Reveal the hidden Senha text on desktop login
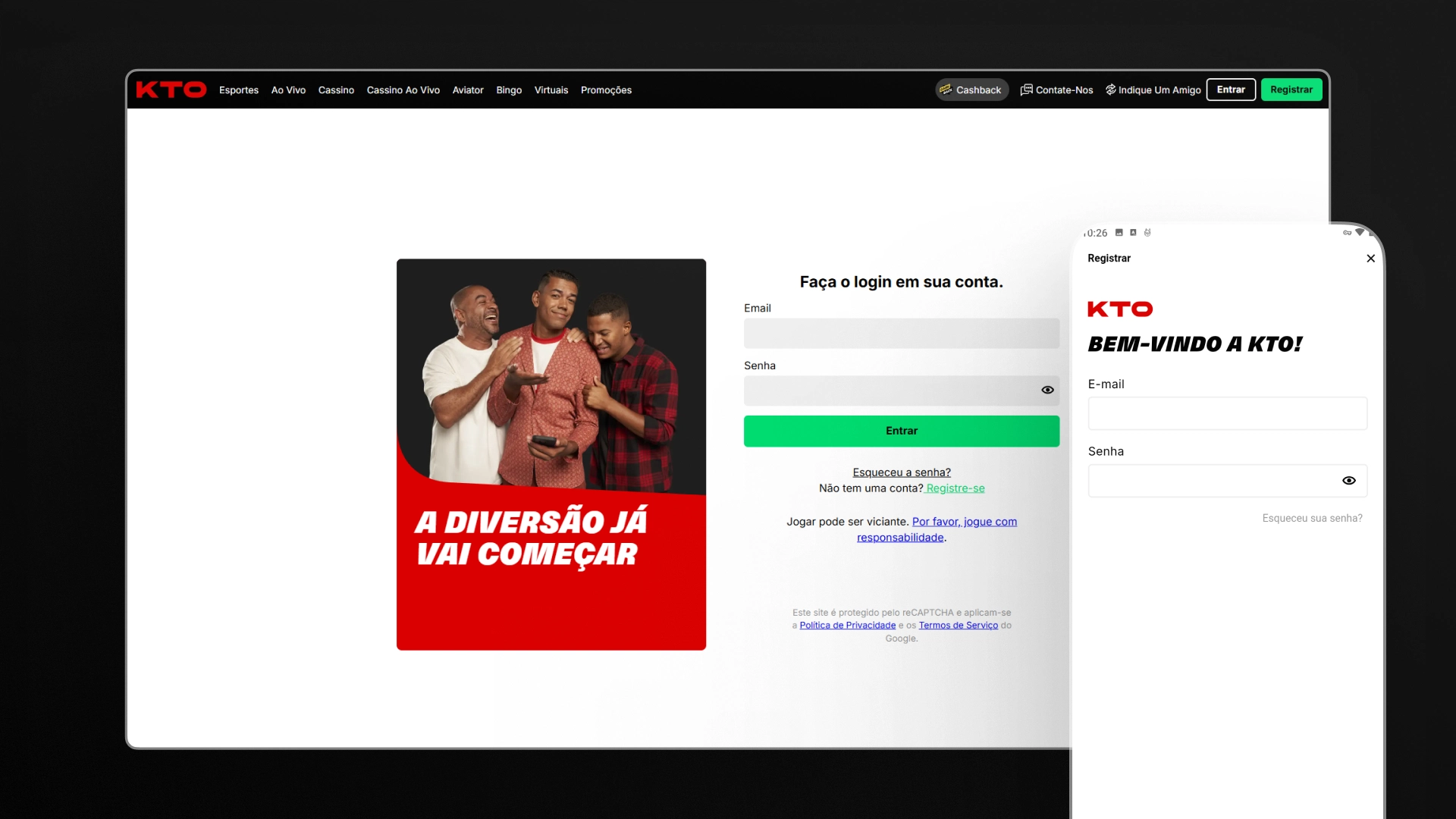Image resolution: width=1456 pixels, height=819 pixels. click(x=1047, y=390)
